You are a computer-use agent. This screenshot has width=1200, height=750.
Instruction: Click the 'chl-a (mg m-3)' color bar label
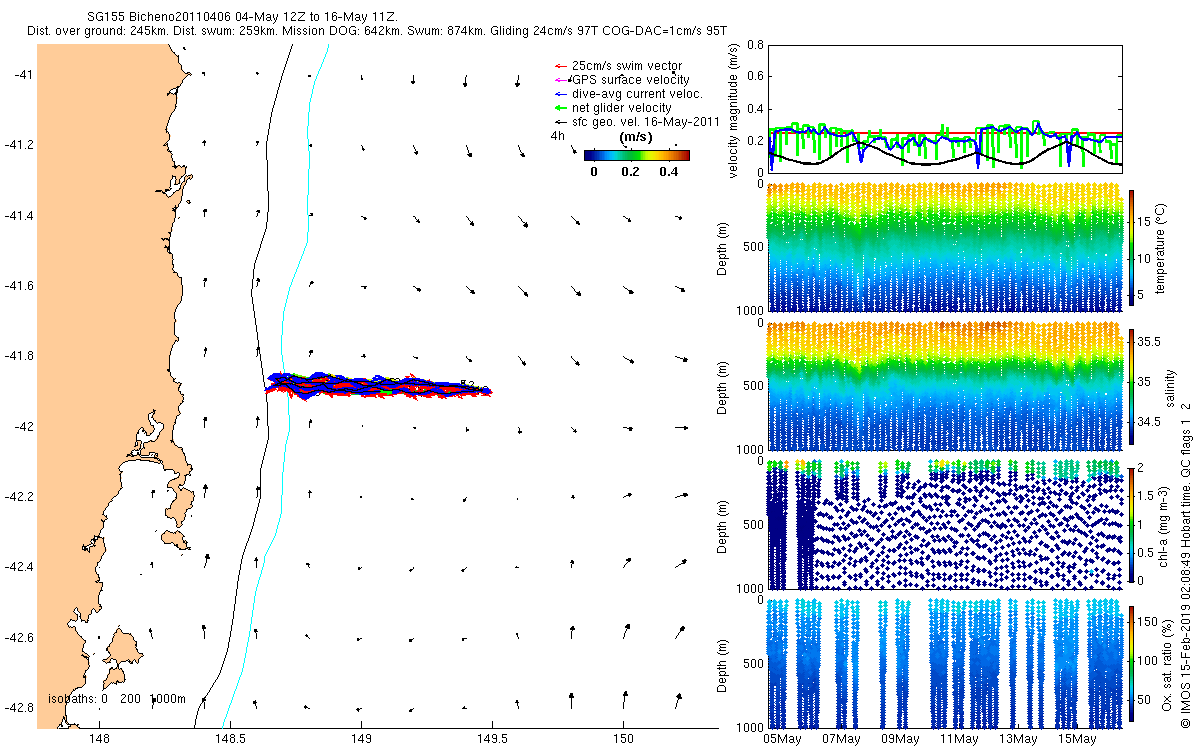coord(1161,525)
